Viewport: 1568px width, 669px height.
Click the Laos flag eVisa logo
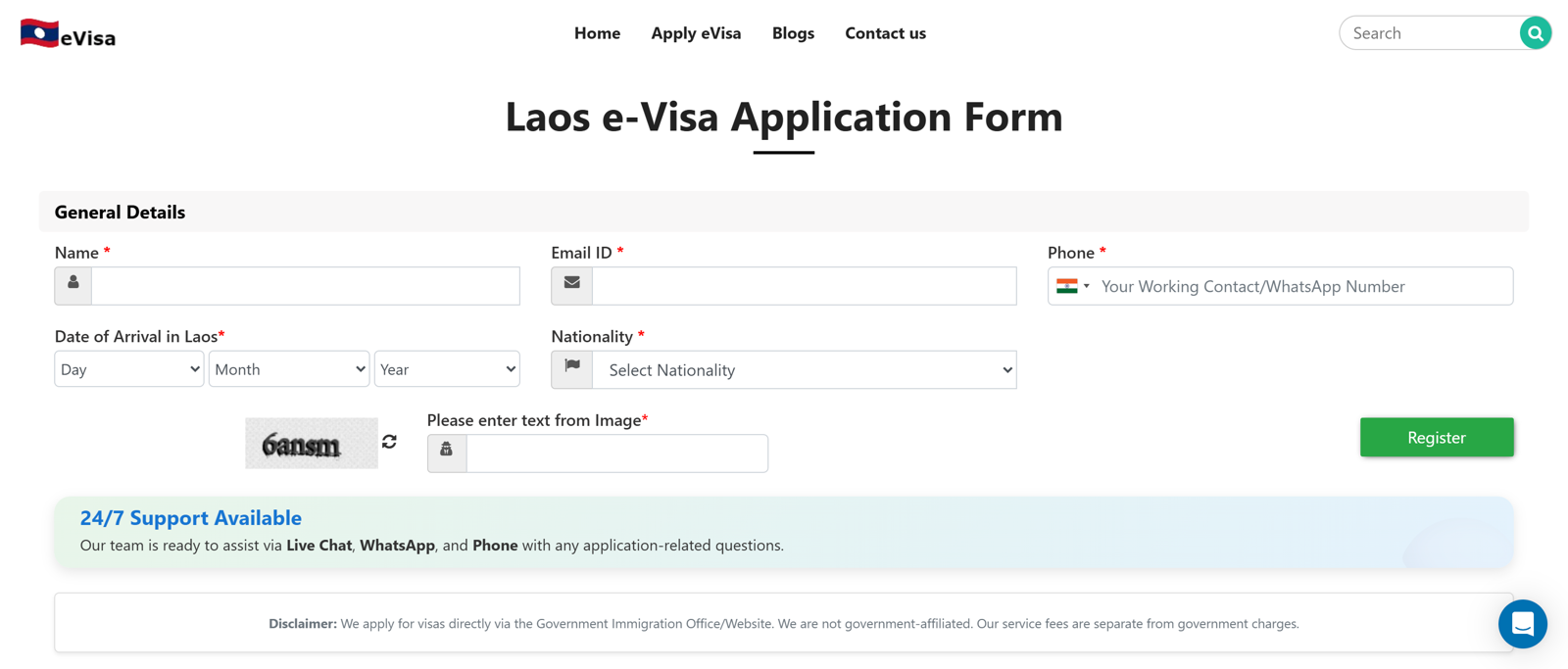68,35
